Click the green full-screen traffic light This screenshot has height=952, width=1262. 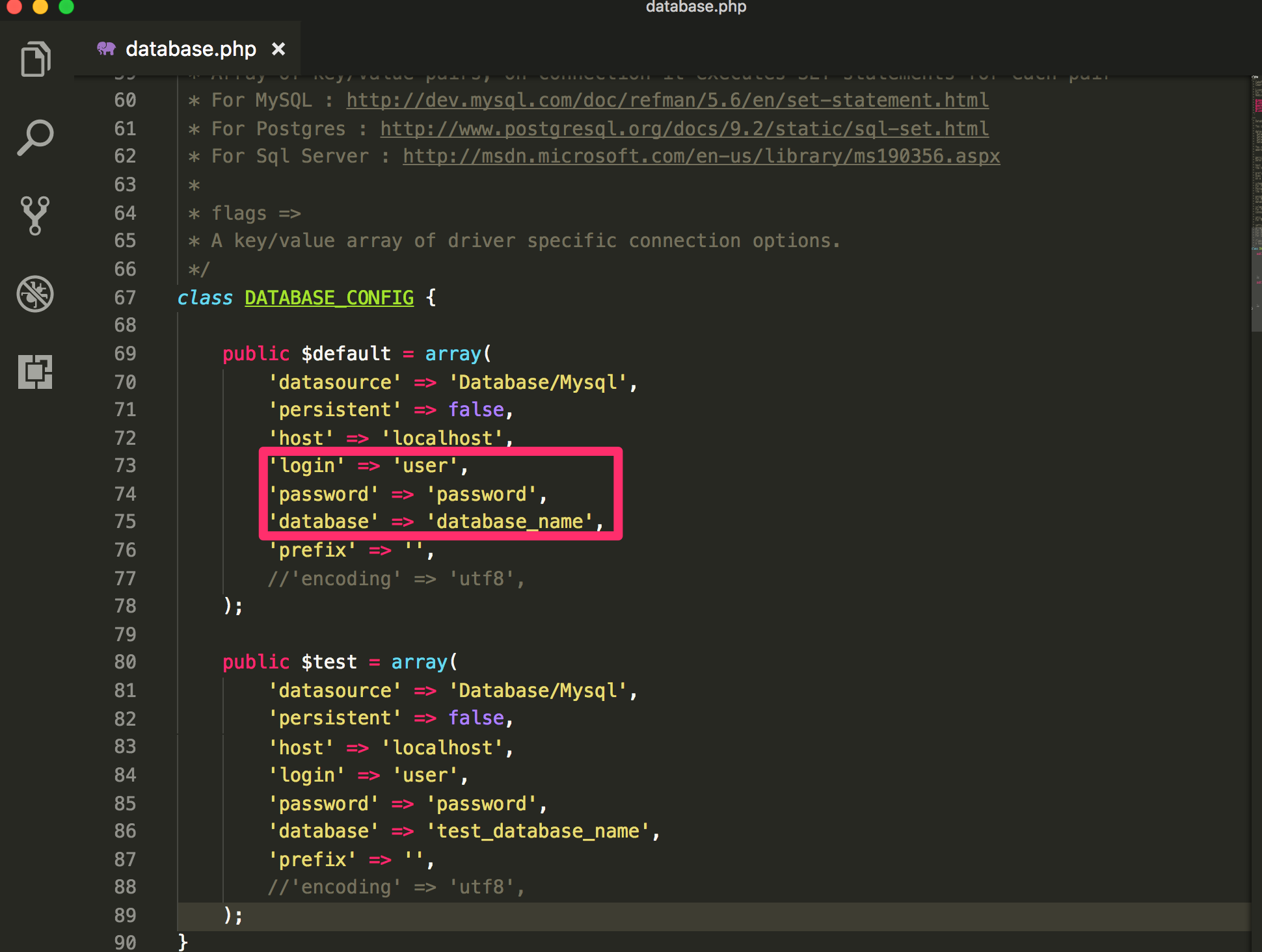click(65, 8)
